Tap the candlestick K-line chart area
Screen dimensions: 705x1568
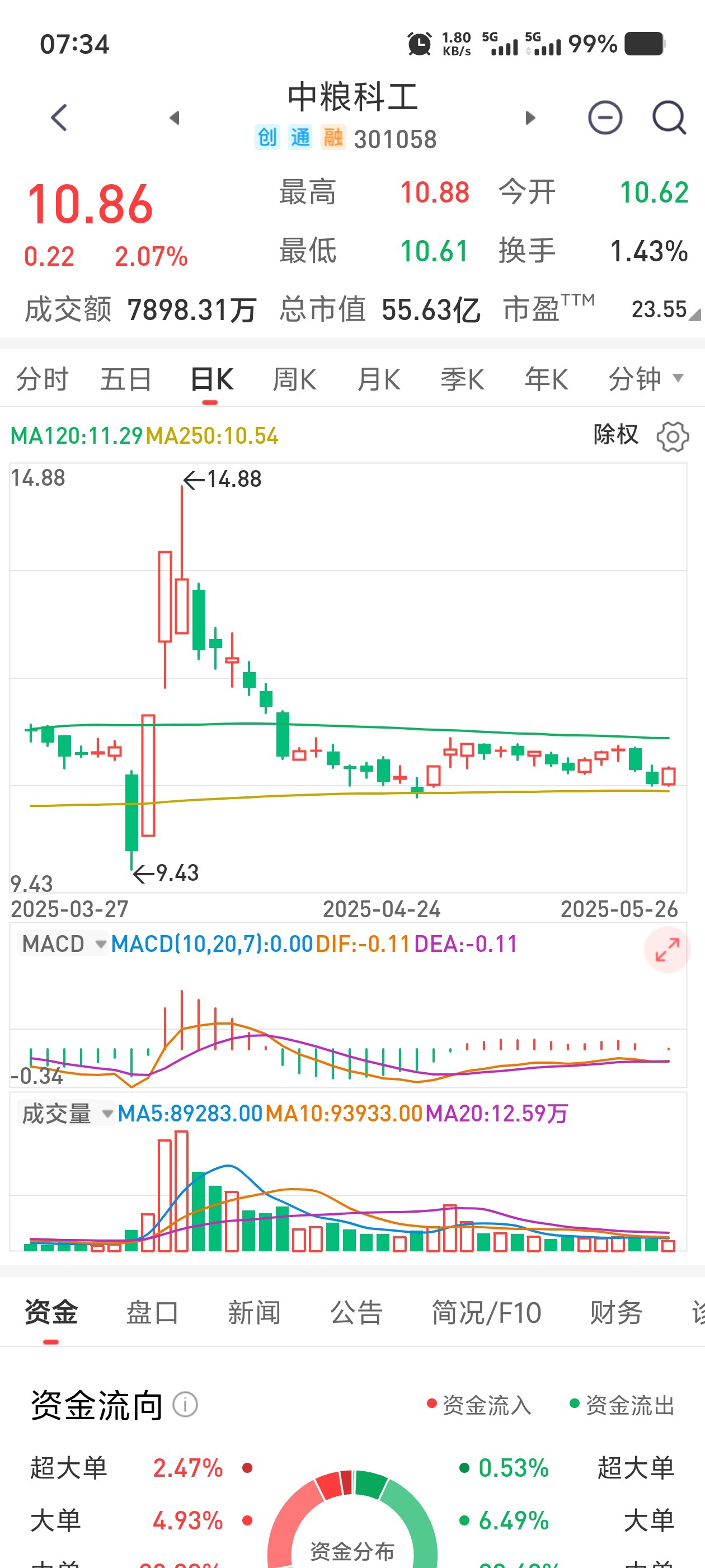click(348, 678)
